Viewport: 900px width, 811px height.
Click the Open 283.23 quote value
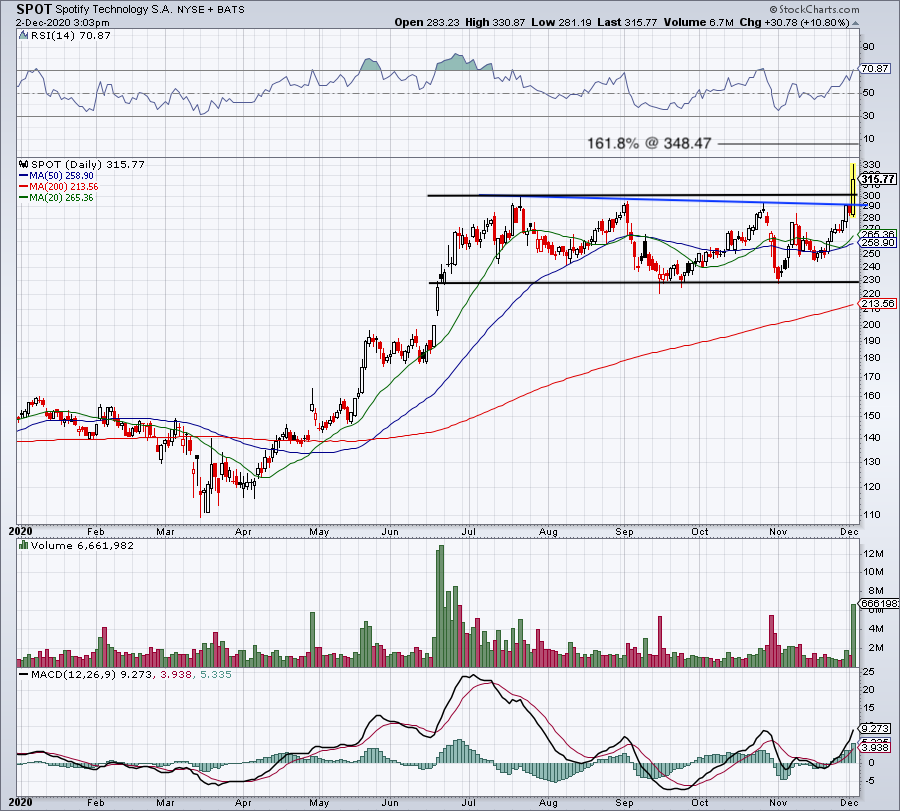[x=427, y=22]
